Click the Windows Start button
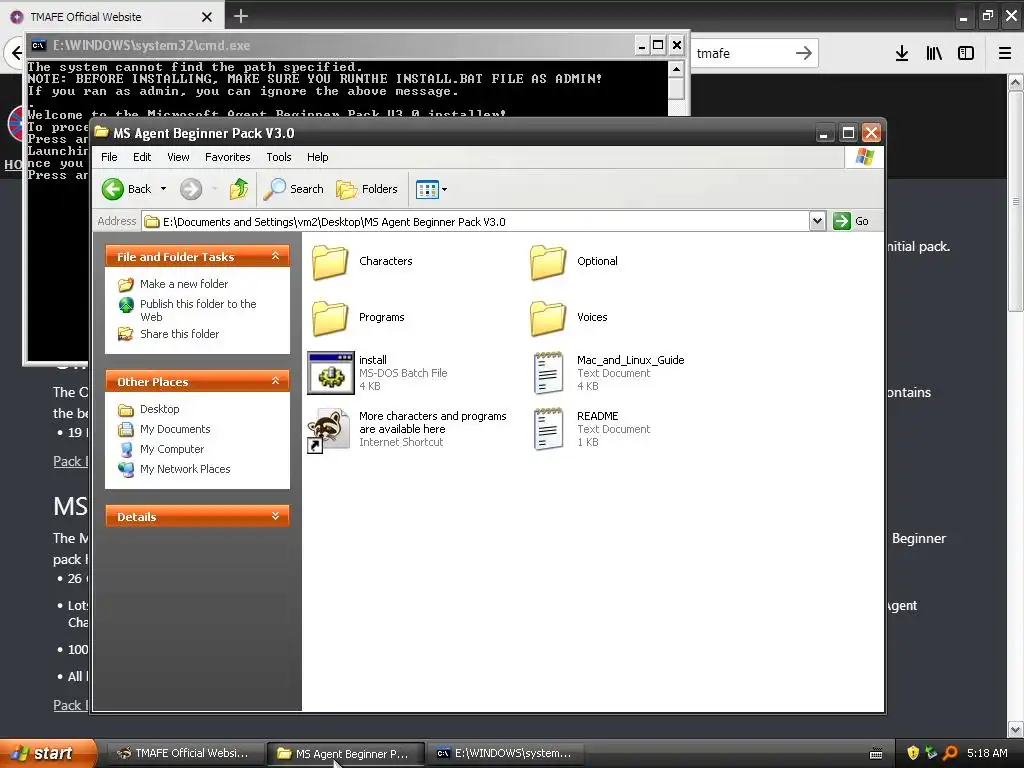1024x768 pixels. point(48,753)
